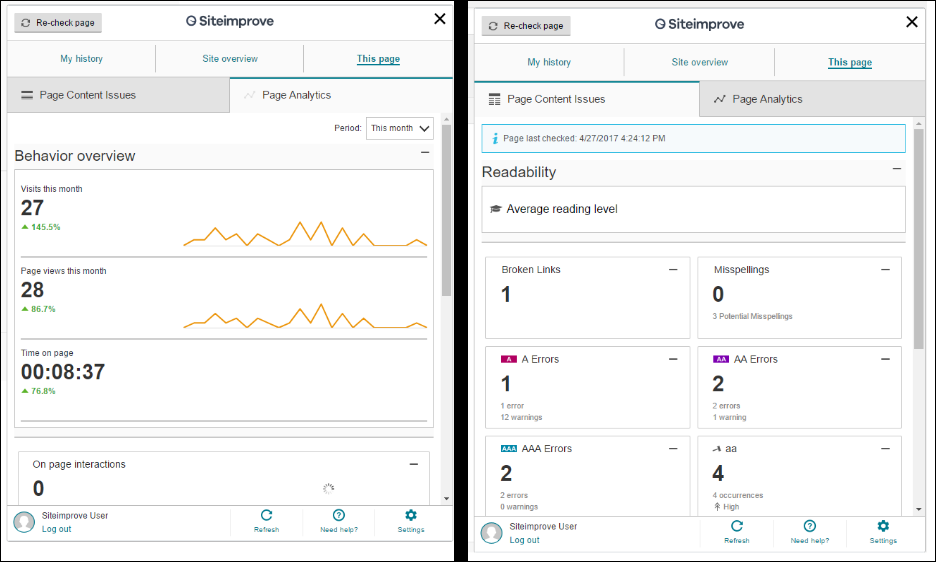Click the pink A level badge icon
Image resolution: width=936 pixels, height=562 pixels.
[509, 360]
